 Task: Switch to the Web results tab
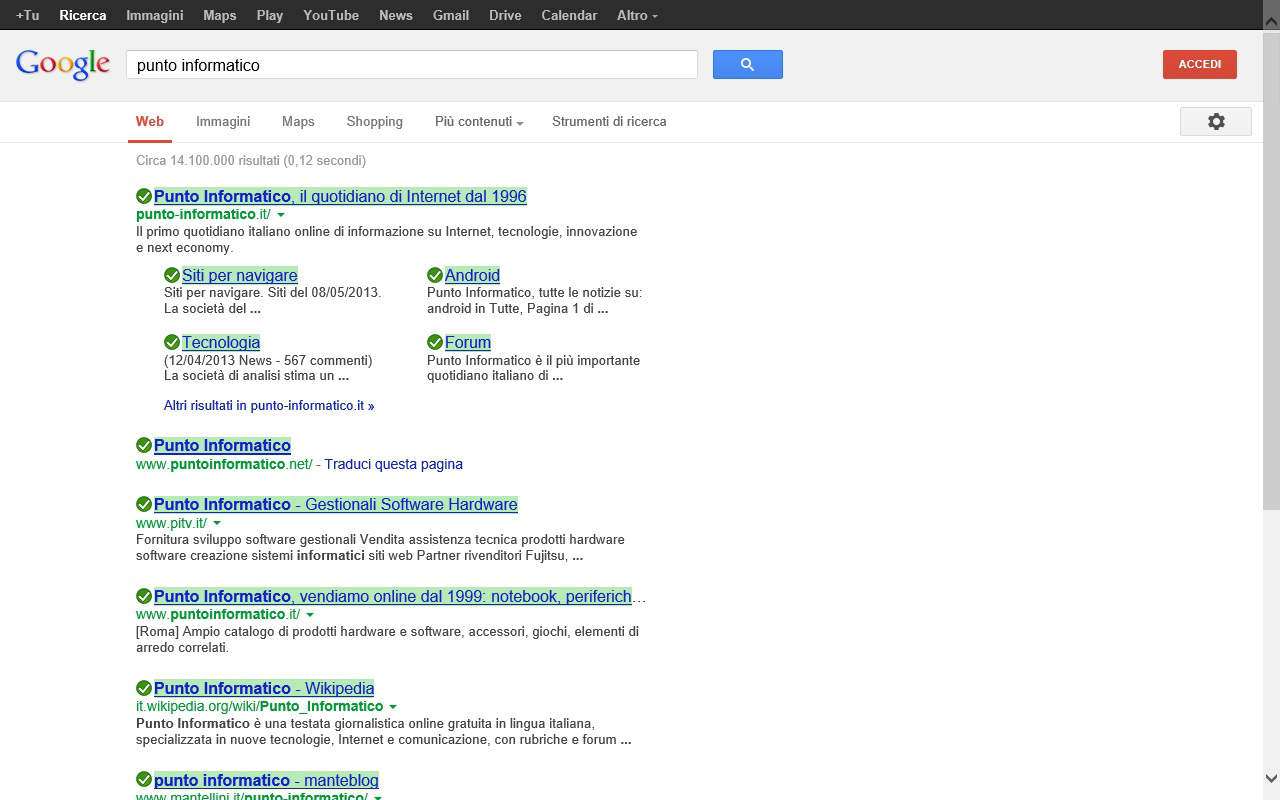click(x=150, y=121)
